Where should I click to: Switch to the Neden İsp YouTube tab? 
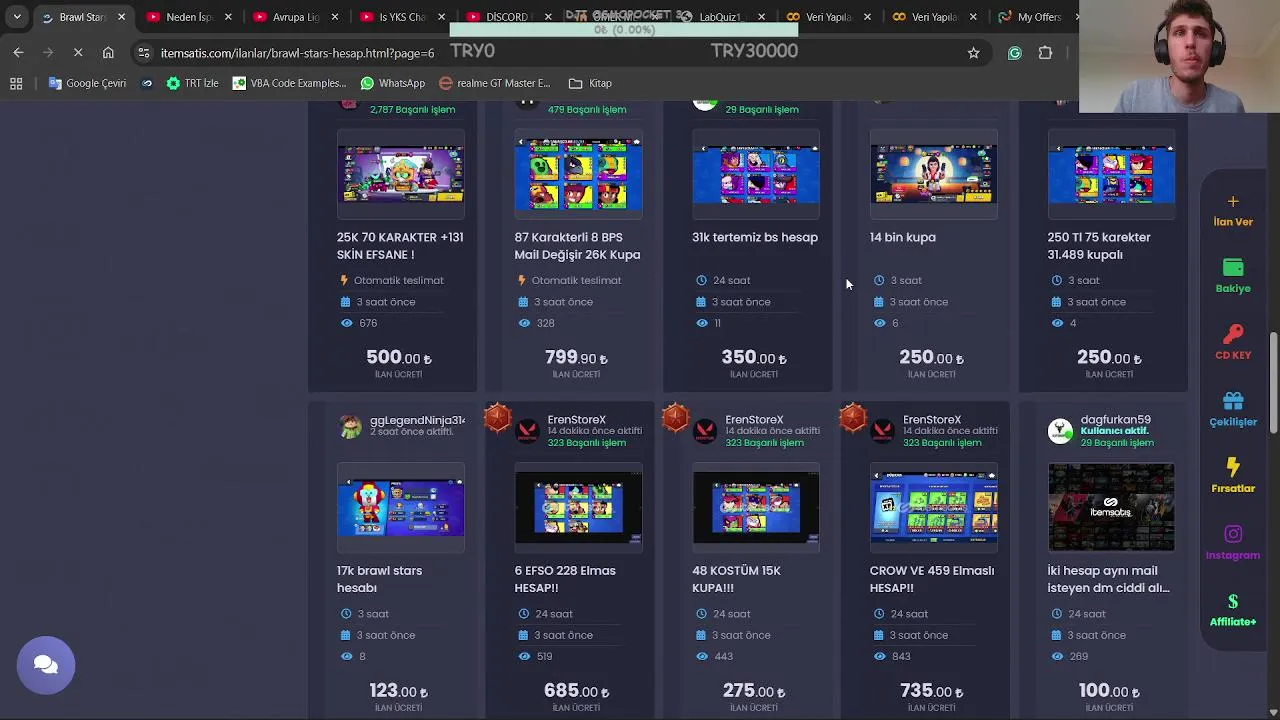189,17
